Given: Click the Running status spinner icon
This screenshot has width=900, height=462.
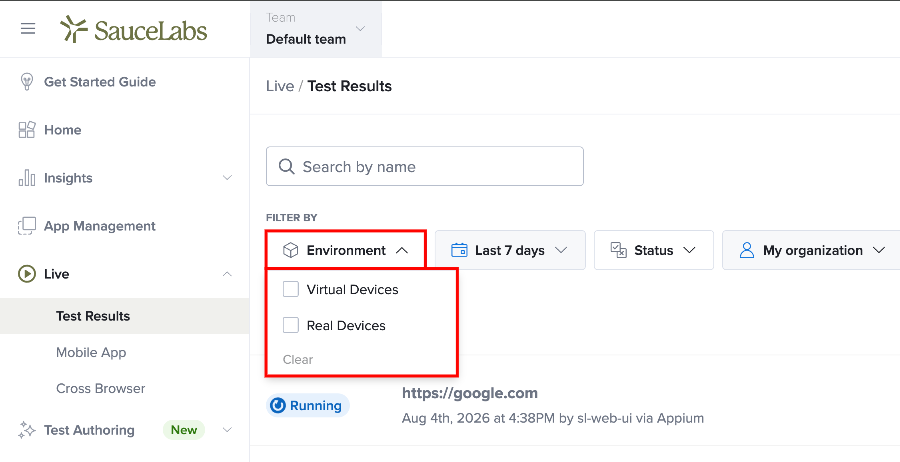Looking at the screenshot, I should pos(278,406).
